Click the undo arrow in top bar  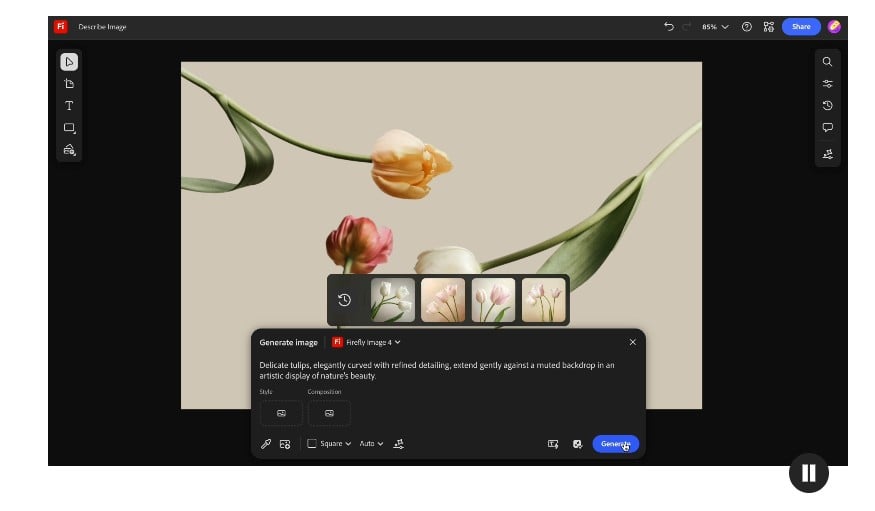(x=668, y=27)
